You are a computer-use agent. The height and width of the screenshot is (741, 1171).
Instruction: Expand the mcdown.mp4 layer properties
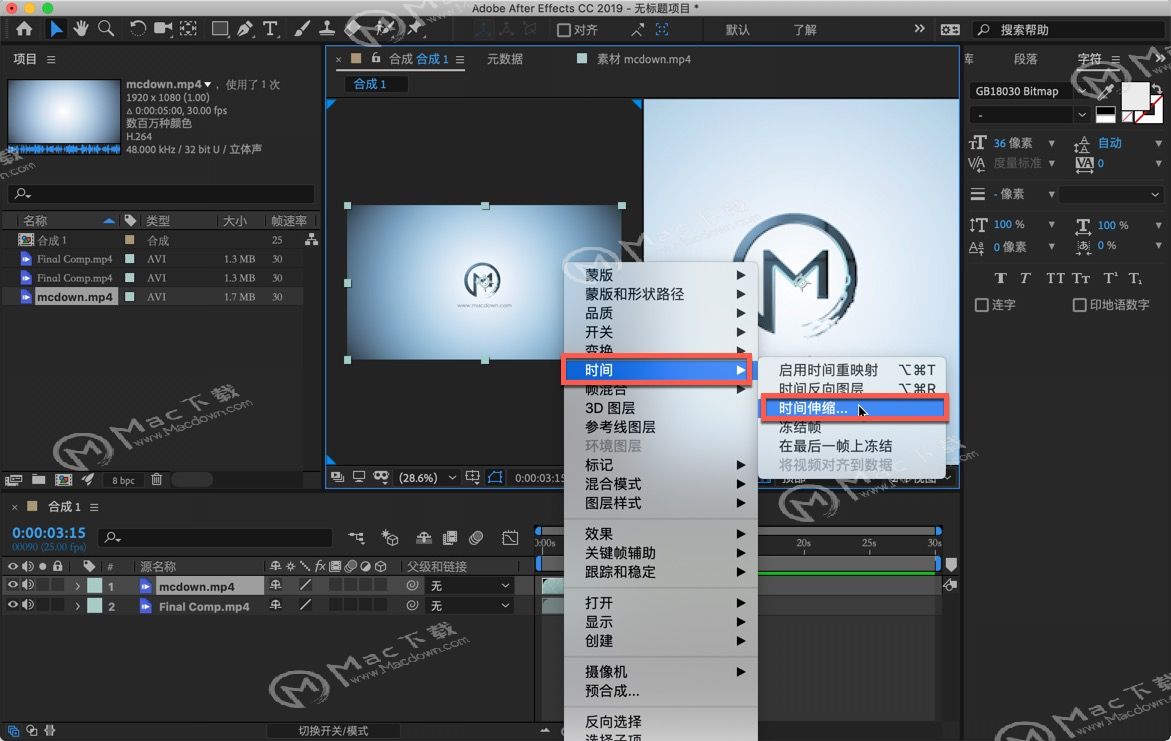point(77,586)
